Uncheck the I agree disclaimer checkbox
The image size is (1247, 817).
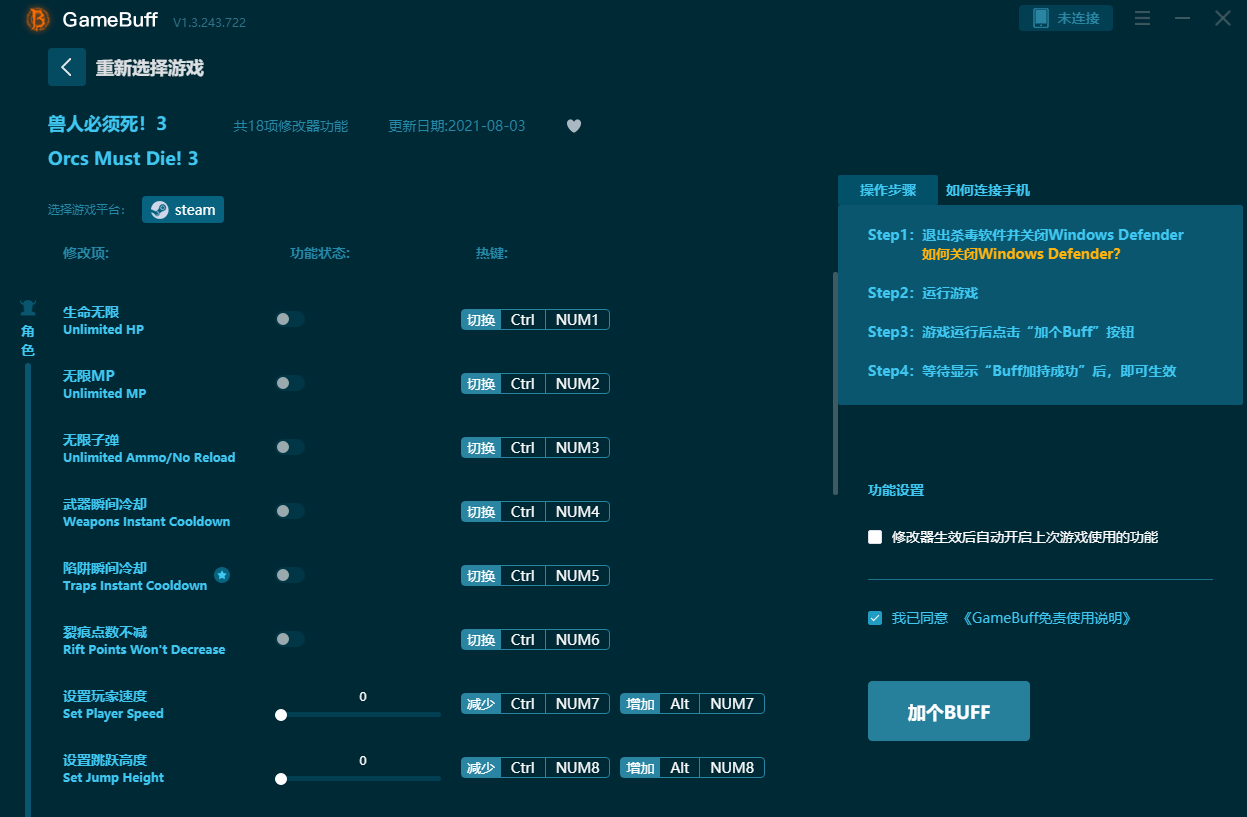coord(875,618)
